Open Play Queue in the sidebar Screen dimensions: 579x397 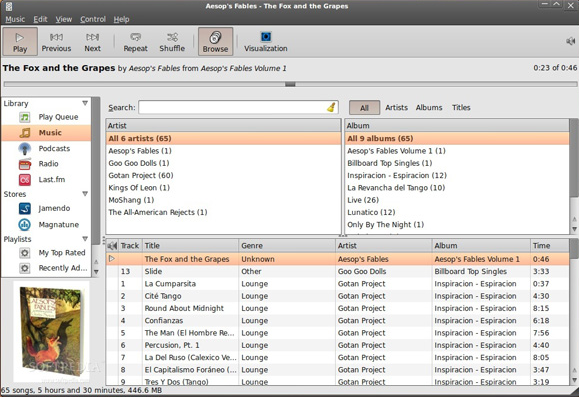click(x=46, y=117)
